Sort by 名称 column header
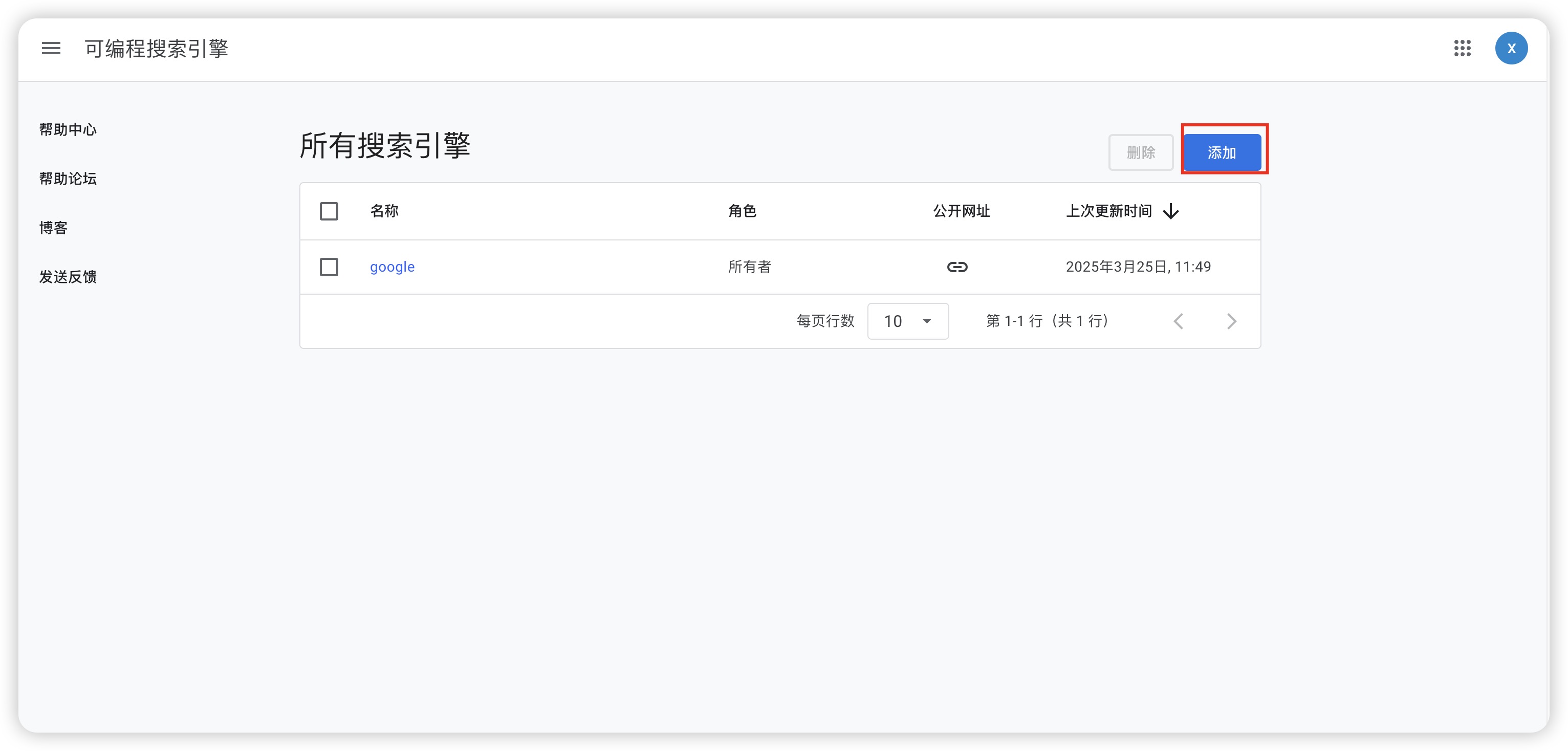Image resolution: width=1568 pixels, height=751 pixels. click(384, 211)
